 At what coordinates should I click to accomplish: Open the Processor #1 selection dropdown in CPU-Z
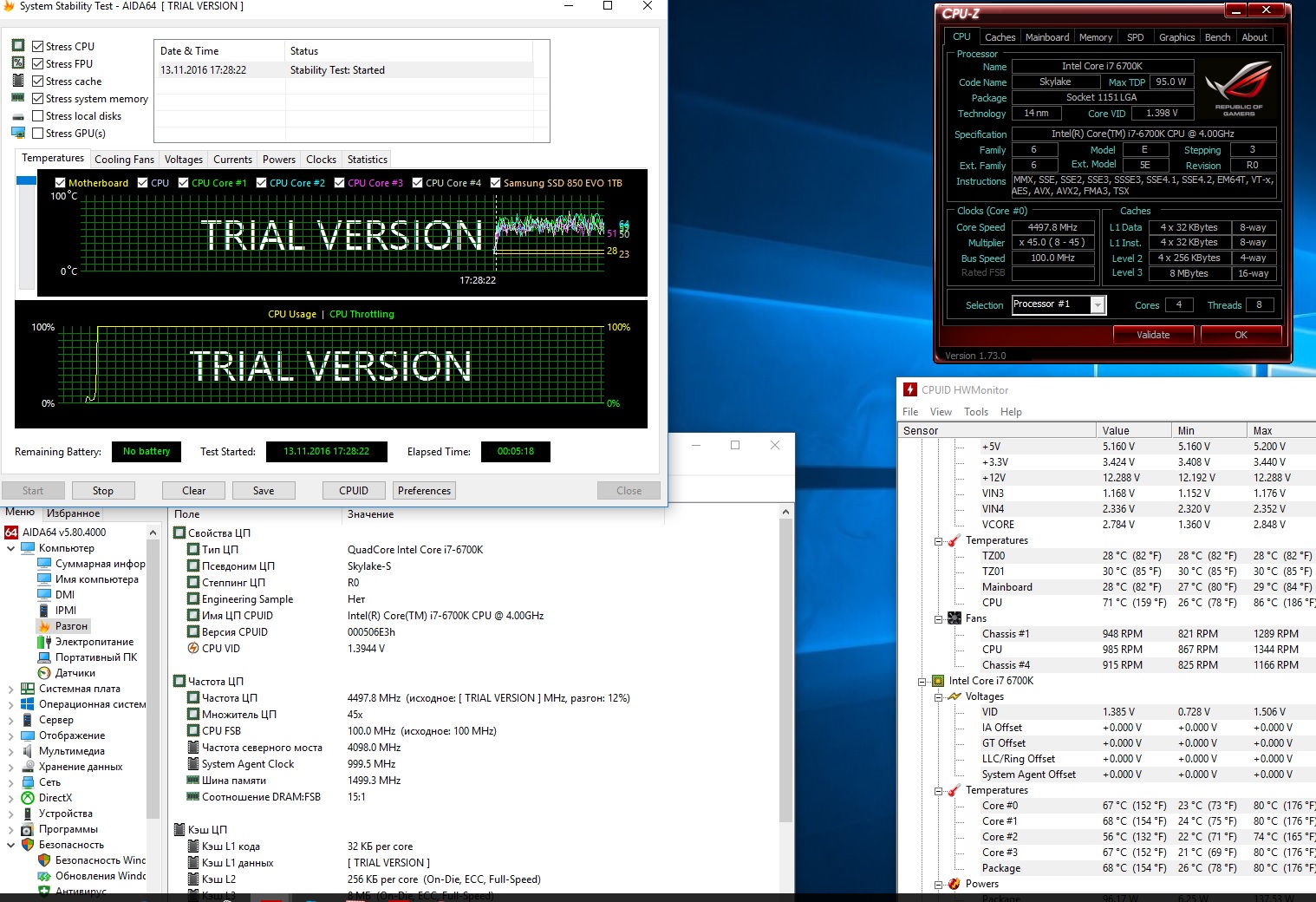tap(1098, 305)
